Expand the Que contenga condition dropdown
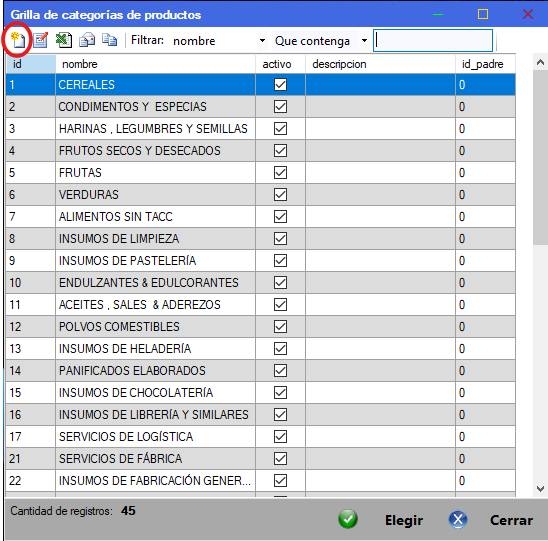Screen dimensions: 548x541 click(x=364, y=41)
